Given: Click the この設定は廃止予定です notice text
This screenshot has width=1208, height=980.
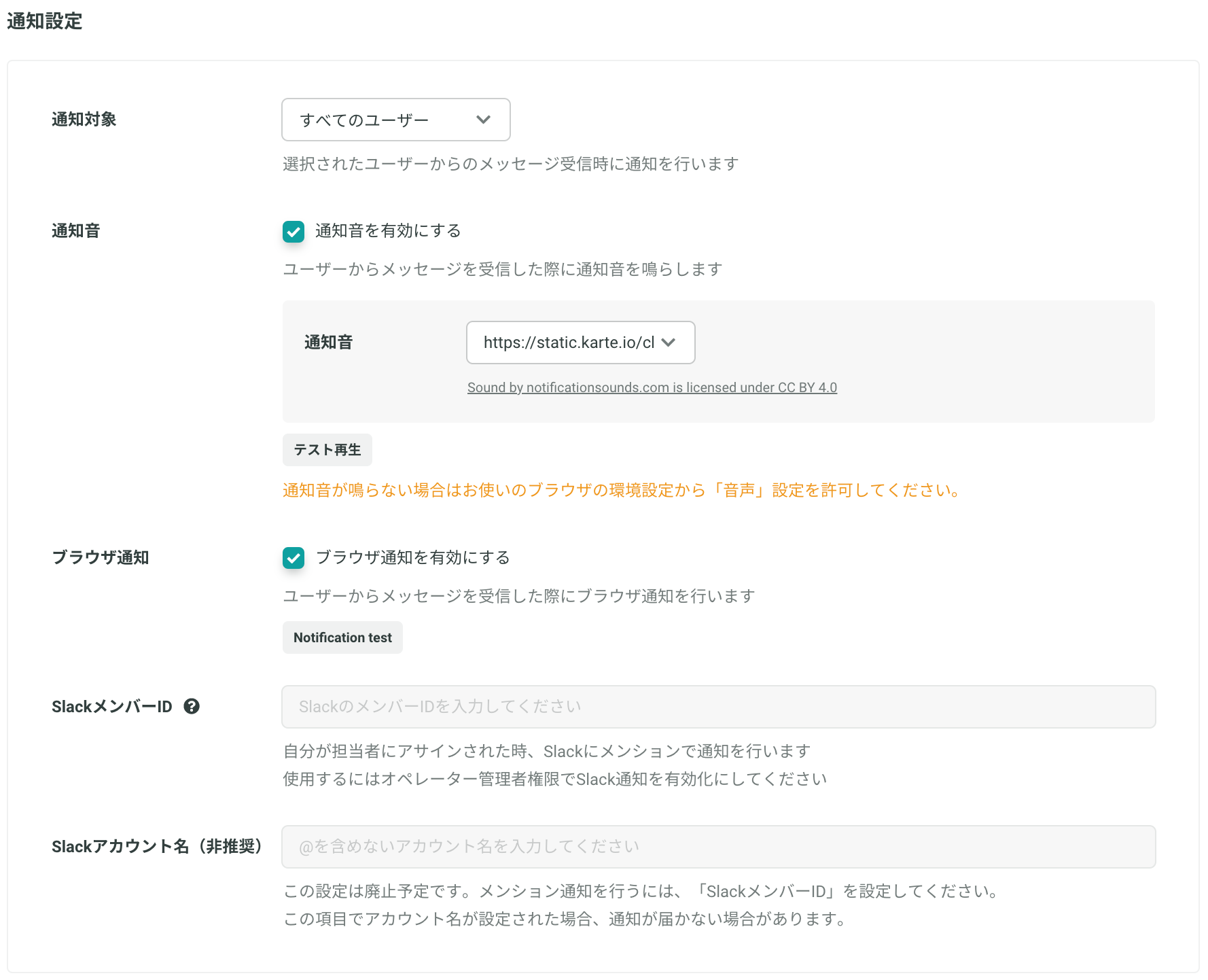Looking at the screenshot, I should point(642,891).
